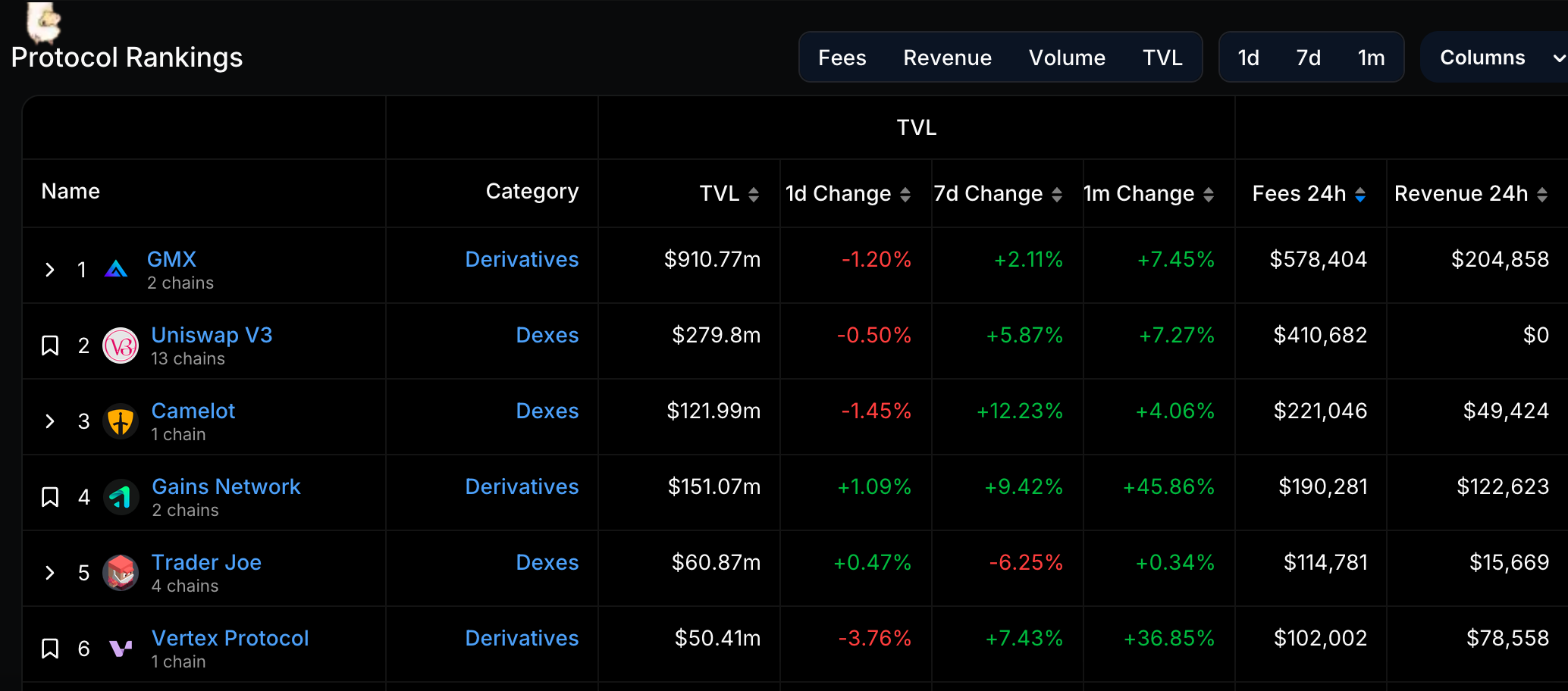Click Camelot revenue value $49,424
The height and width of the screenshot is (691, 1568).
pyautogui.click(x=1506, y=411)
